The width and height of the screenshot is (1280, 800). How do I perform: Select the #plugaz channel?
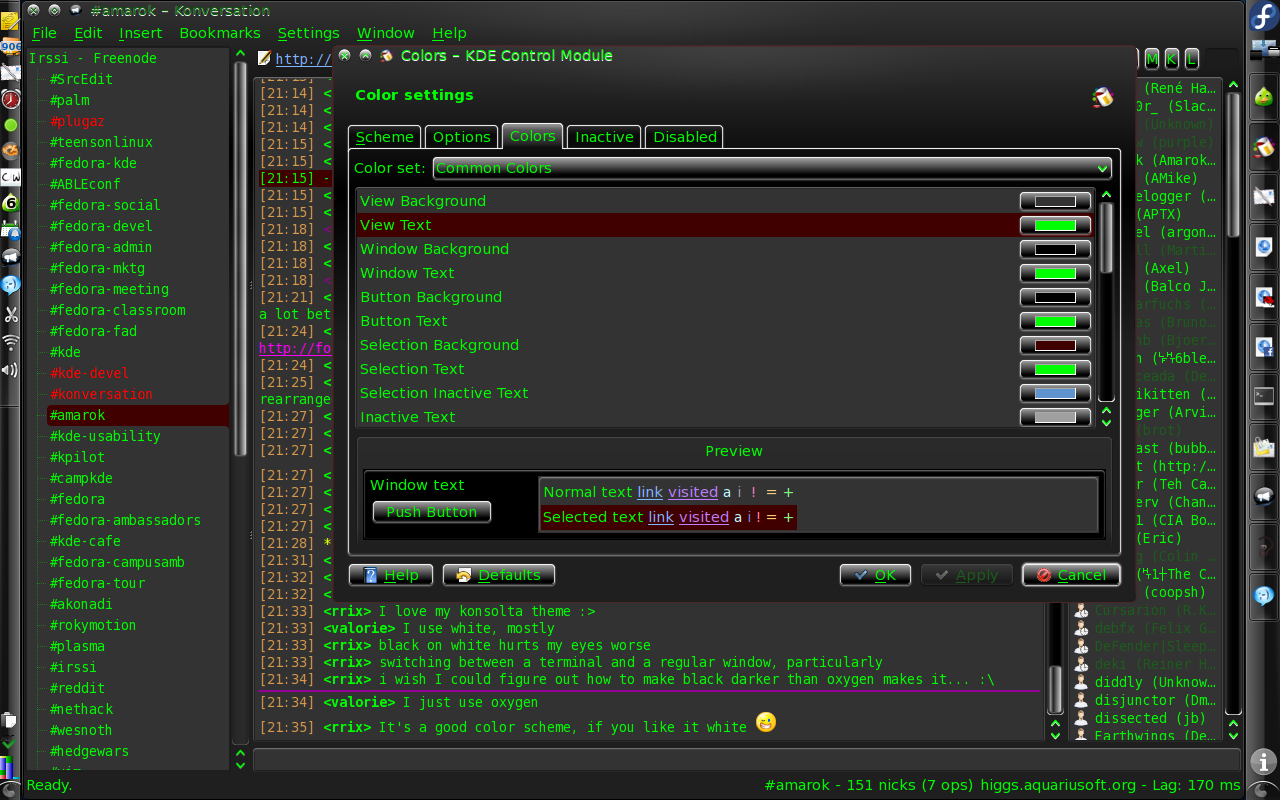[77, 121]
